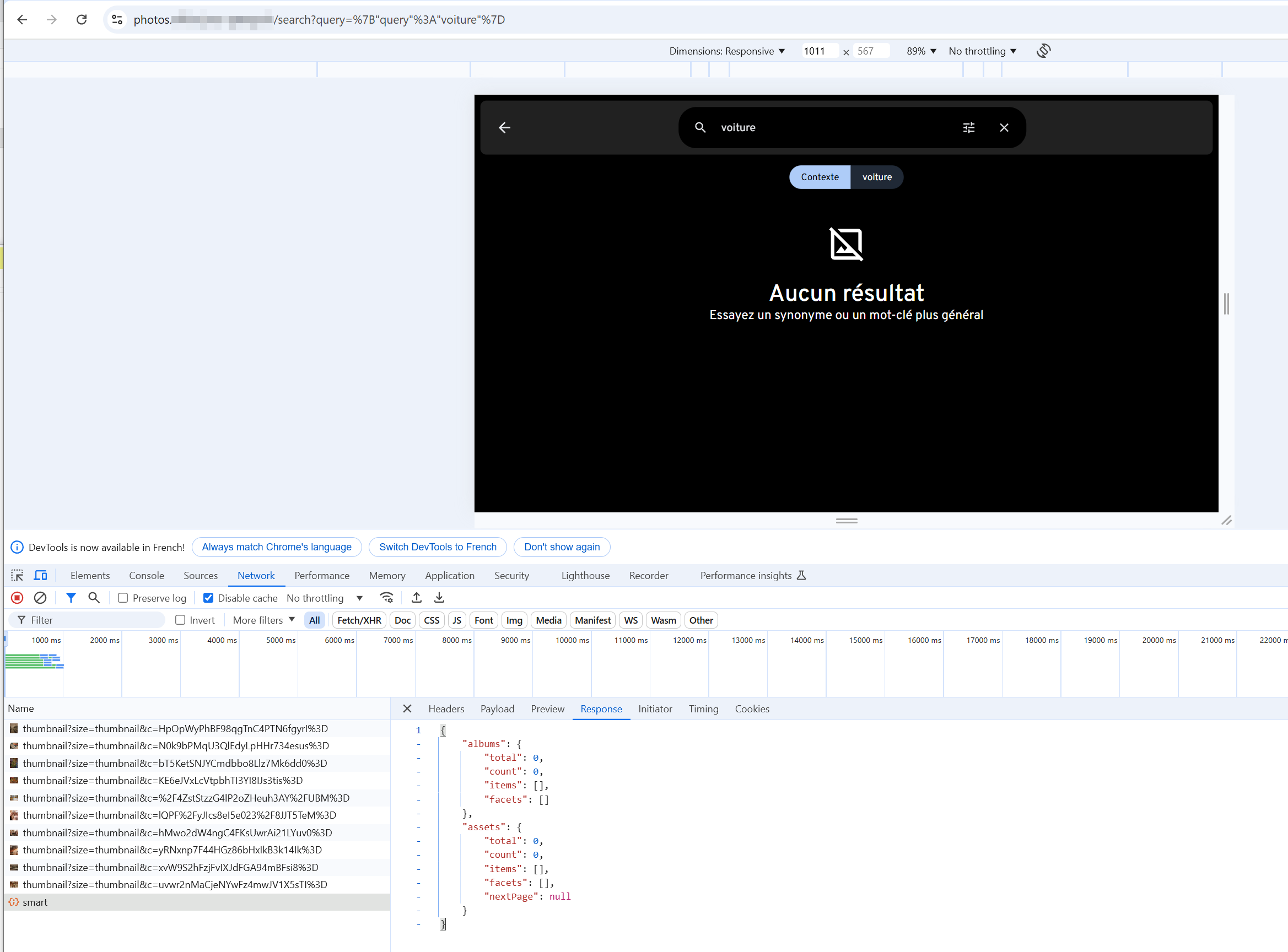Open network conditions wifi settings icon
The width and height of the screenshot is (1288, 952).
pyautogui.click(x=386, y=598)
